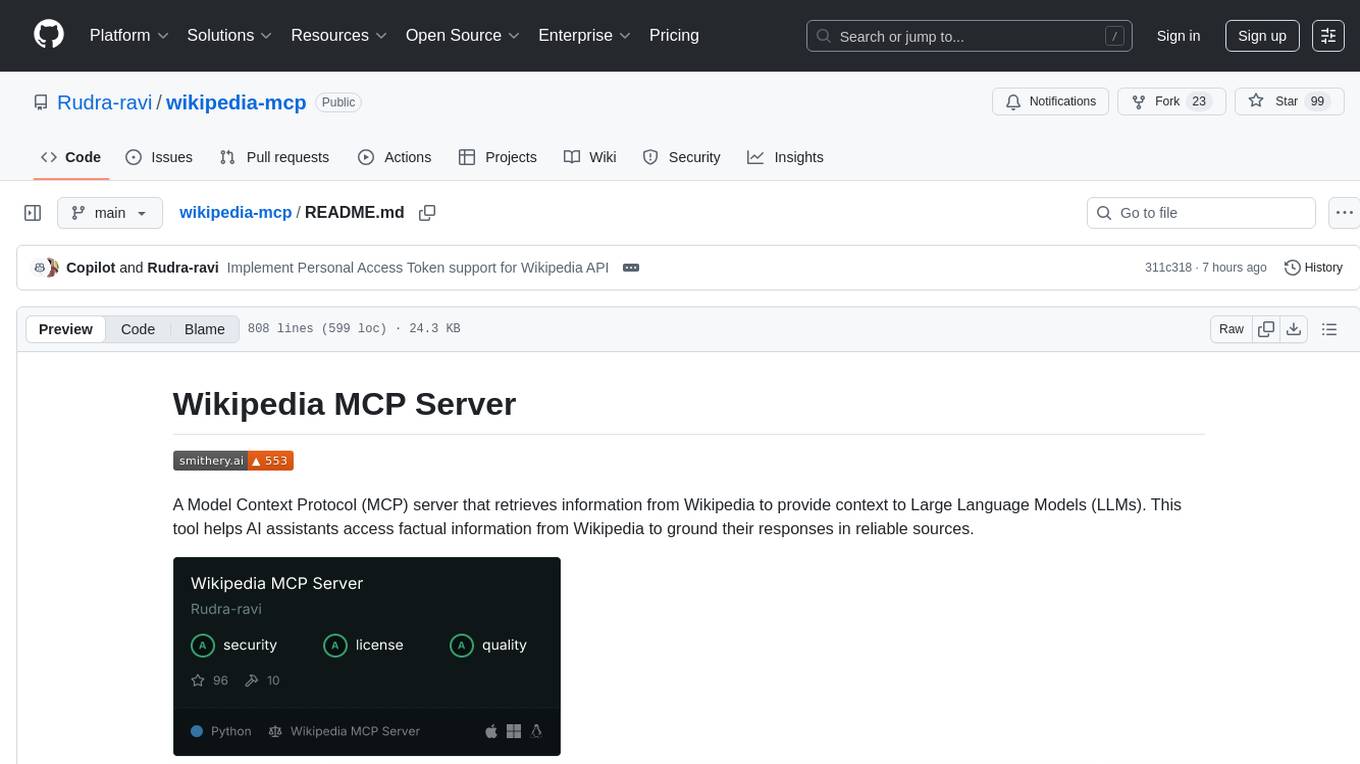
Task: Select the Code view toggle
Action: click(x=138, y=329)
